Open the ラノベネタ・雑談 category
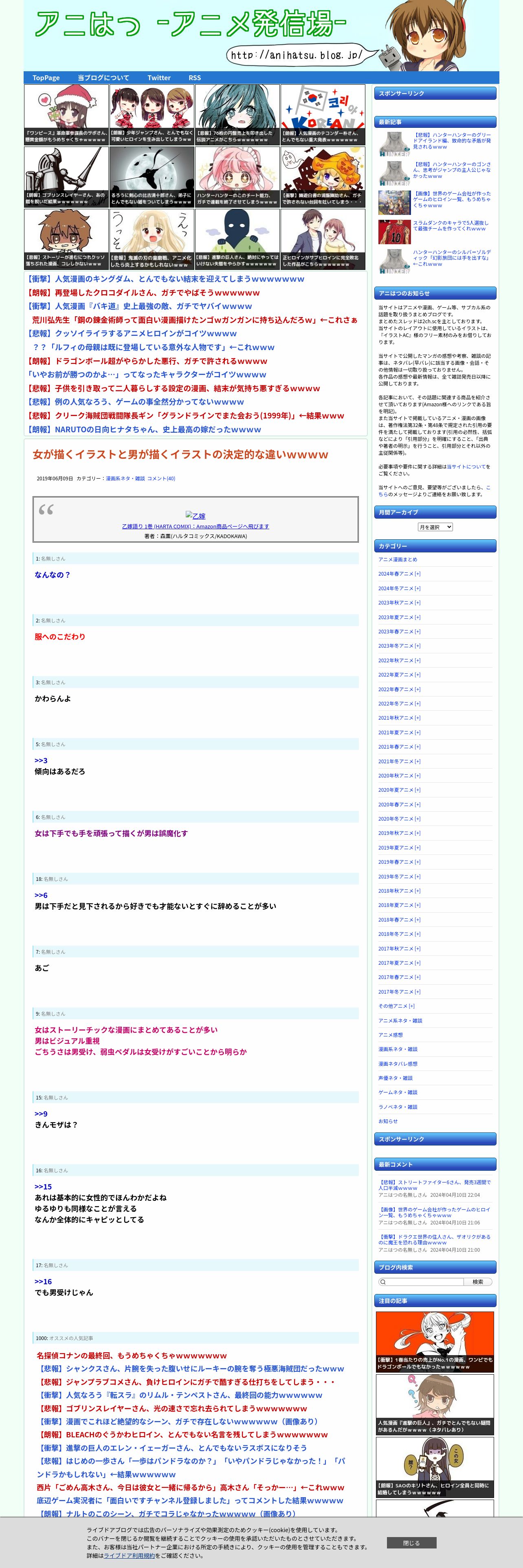Image resolution: width=523 pixels, height=1568 pixels. [398, 1107]
